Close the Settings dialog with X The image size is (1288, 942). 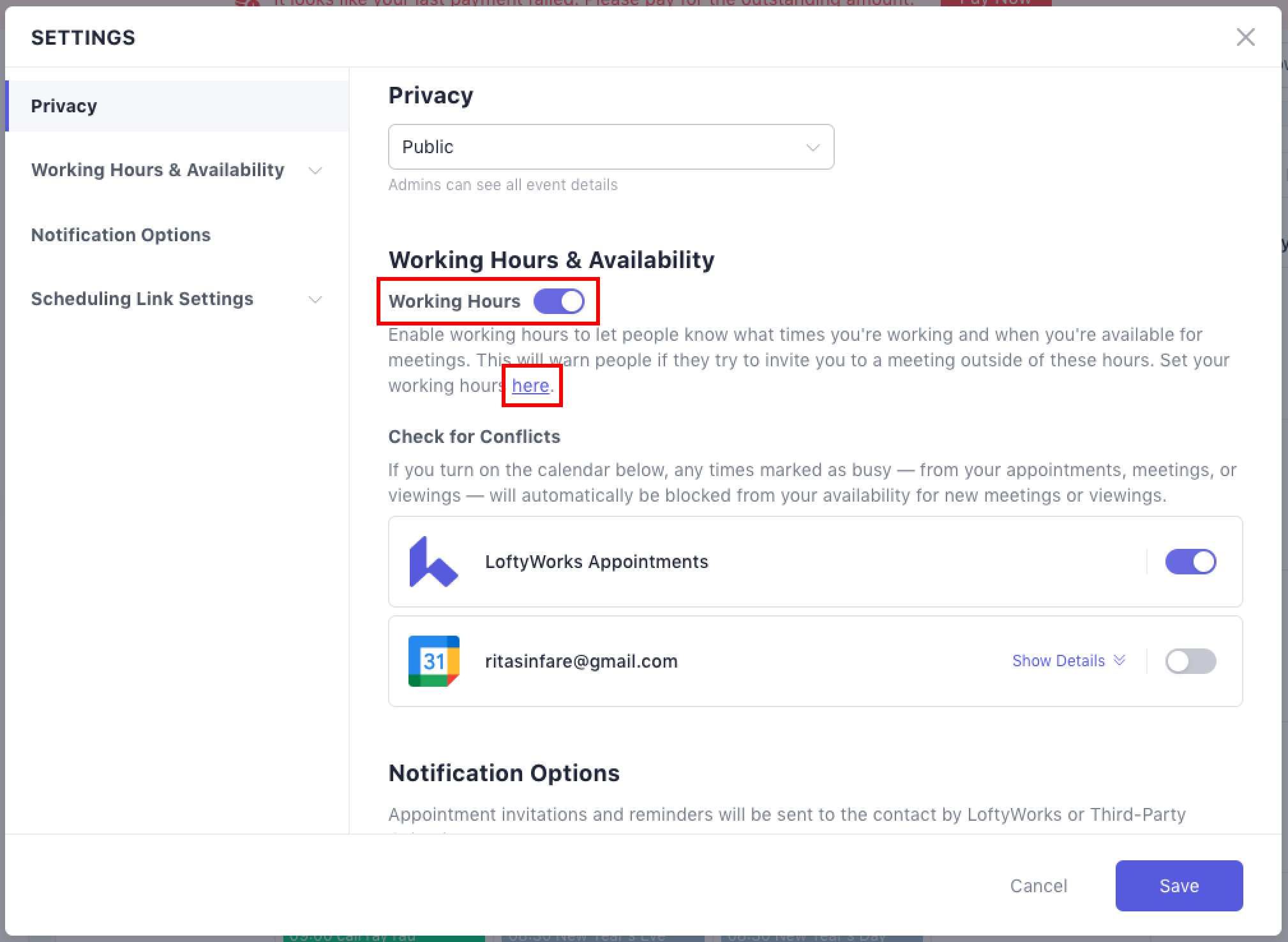click(x=1245, y=37)
